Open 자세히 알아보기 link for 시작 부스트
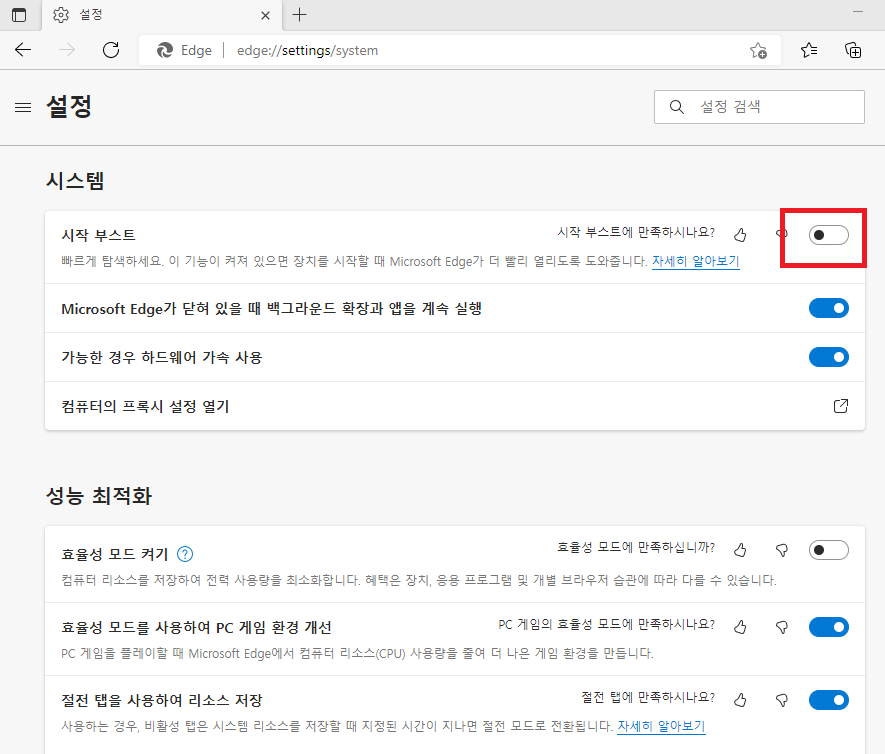The width and height of the screenshot is (885, 754). [695, 261]
